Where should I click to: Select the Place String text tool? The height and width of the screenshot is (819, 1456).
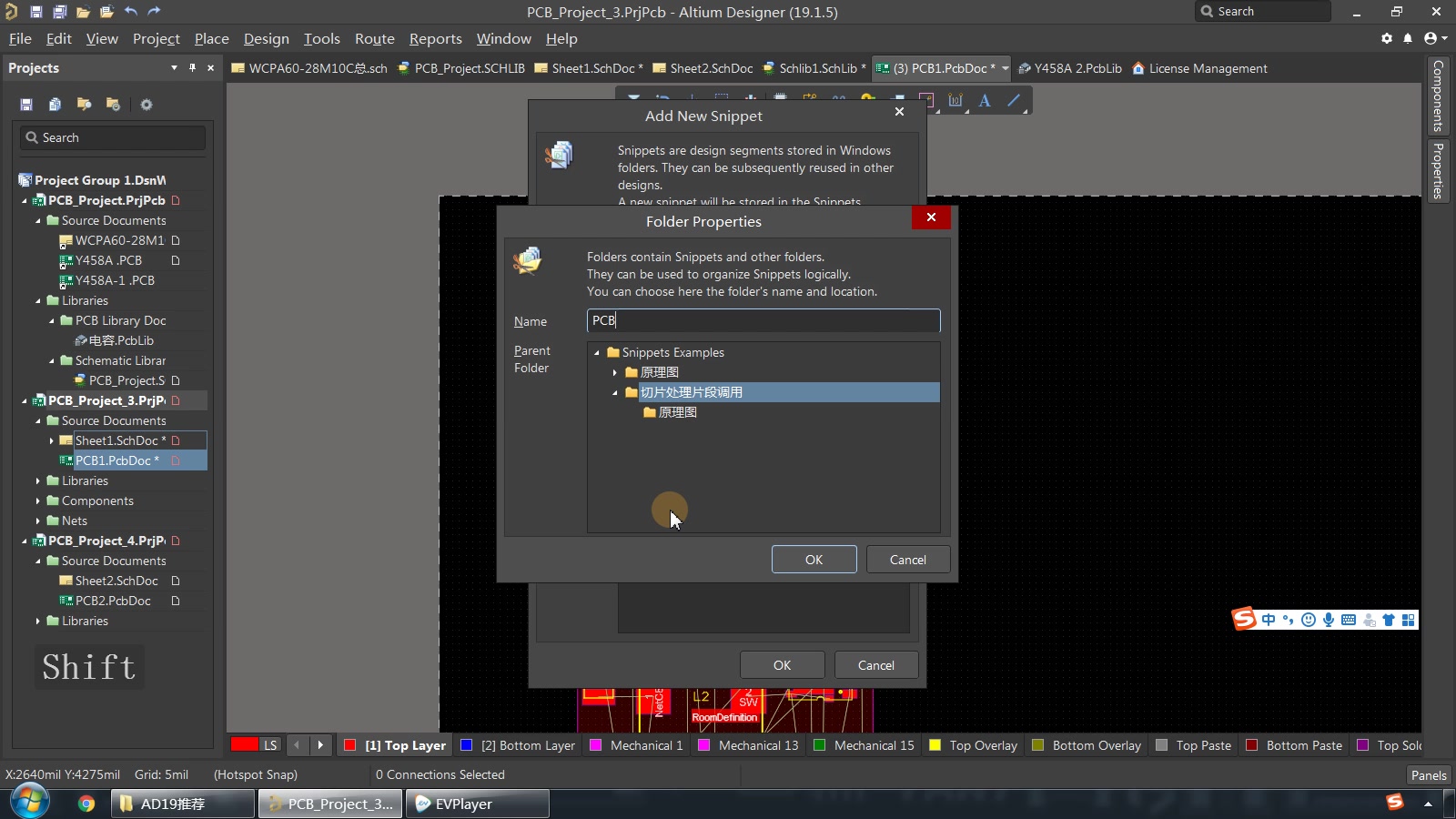tap(985, 101)
